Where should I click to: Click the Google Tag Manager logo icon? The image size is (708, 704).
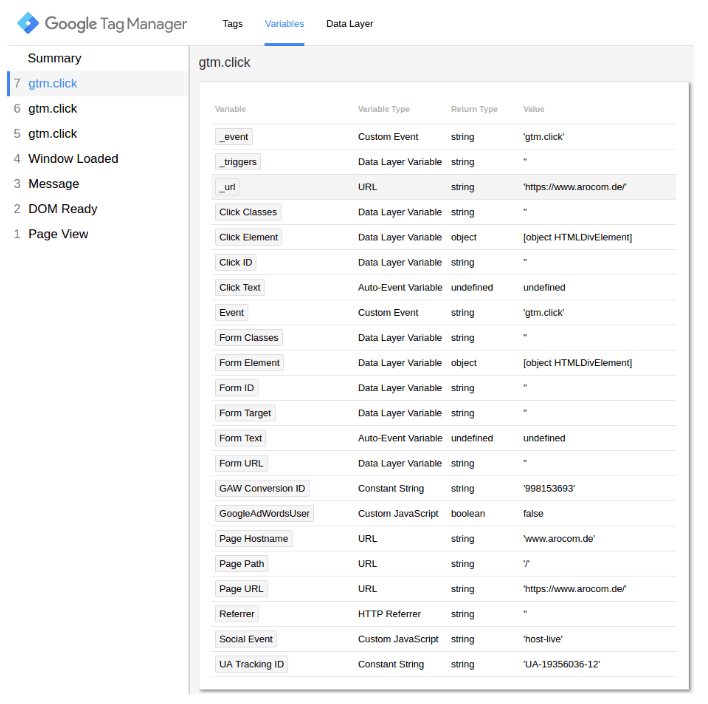pyautogui.click(x=28, y=23)
